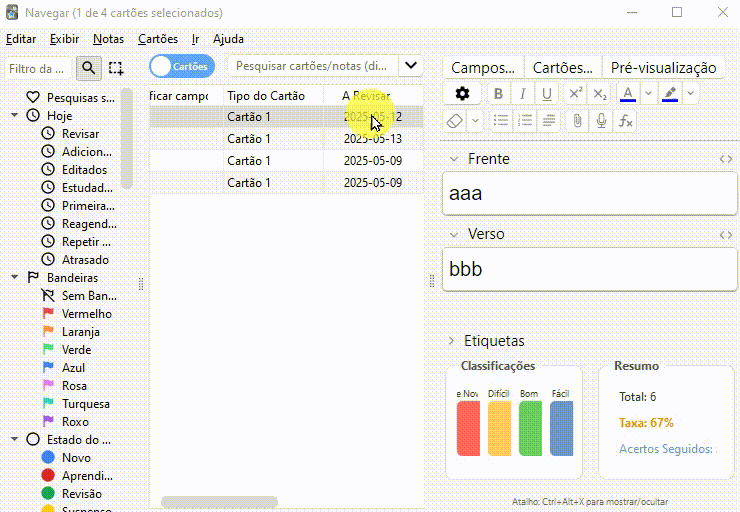Image resolution: width=740 pixels, height=512 pixels.
Task: Expand the Etiquetas section
Action: [452, 341]
